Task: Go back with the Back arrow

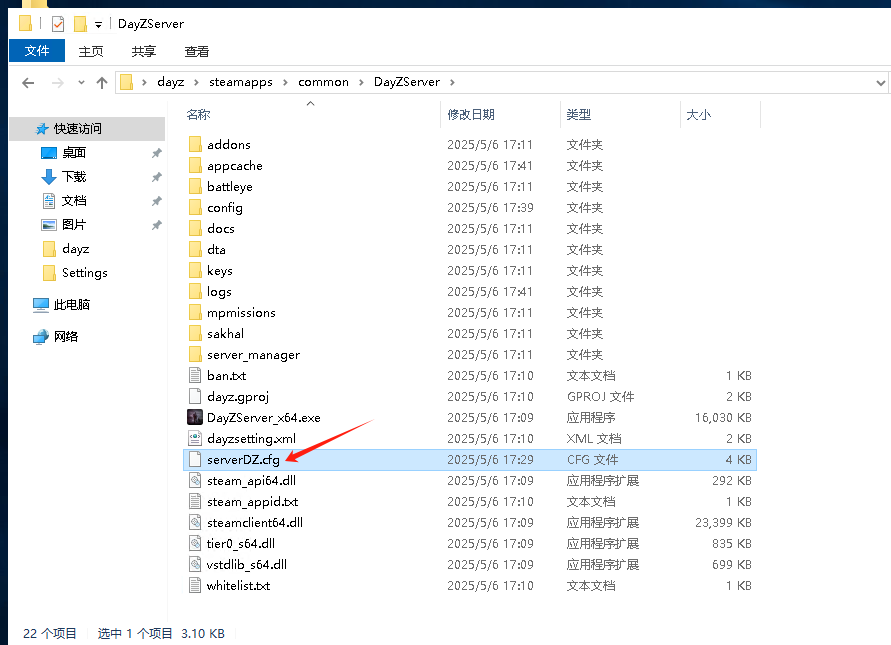Action: [28, 83]
